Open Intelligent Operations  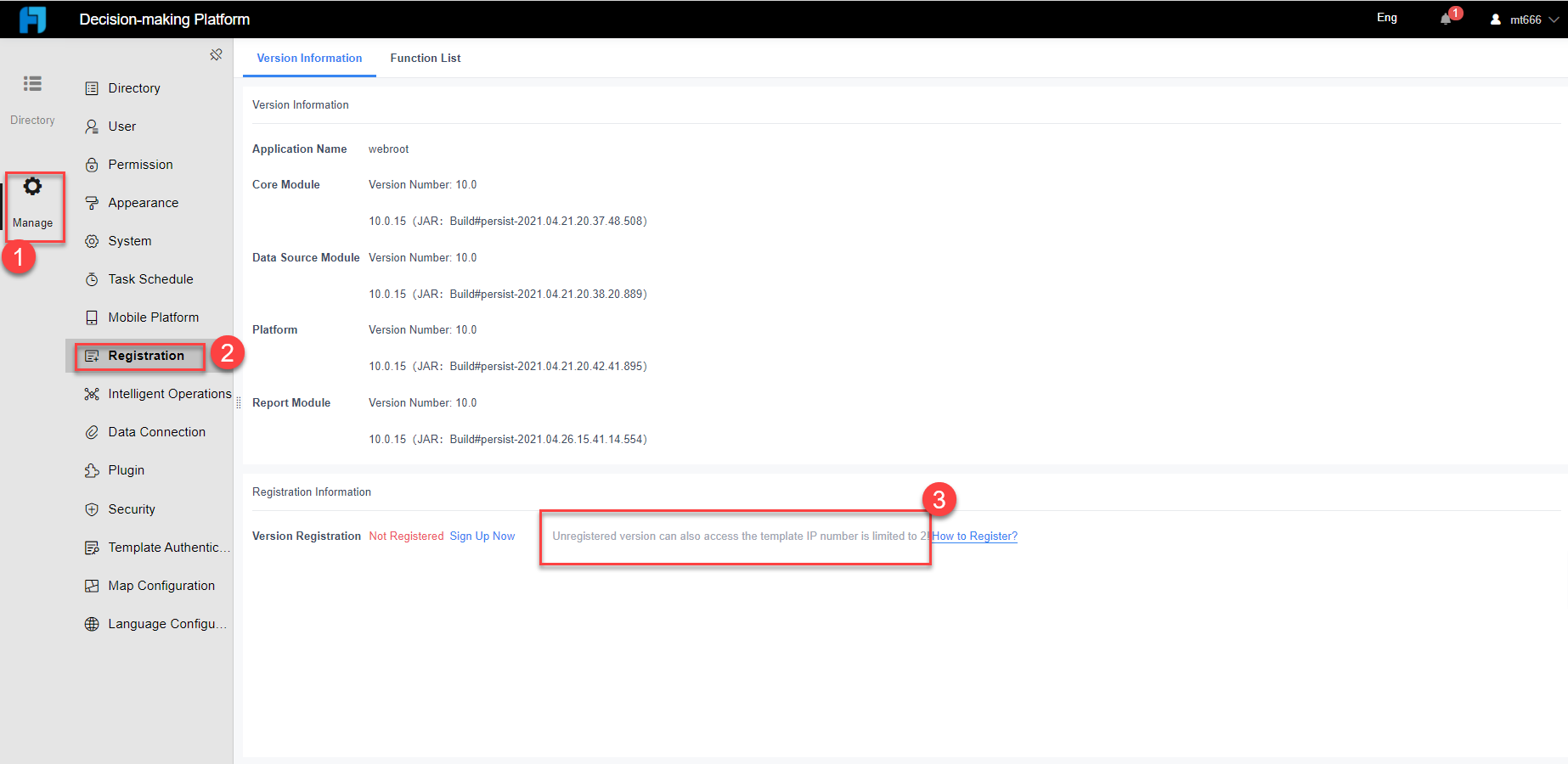(x=170, y=393)
